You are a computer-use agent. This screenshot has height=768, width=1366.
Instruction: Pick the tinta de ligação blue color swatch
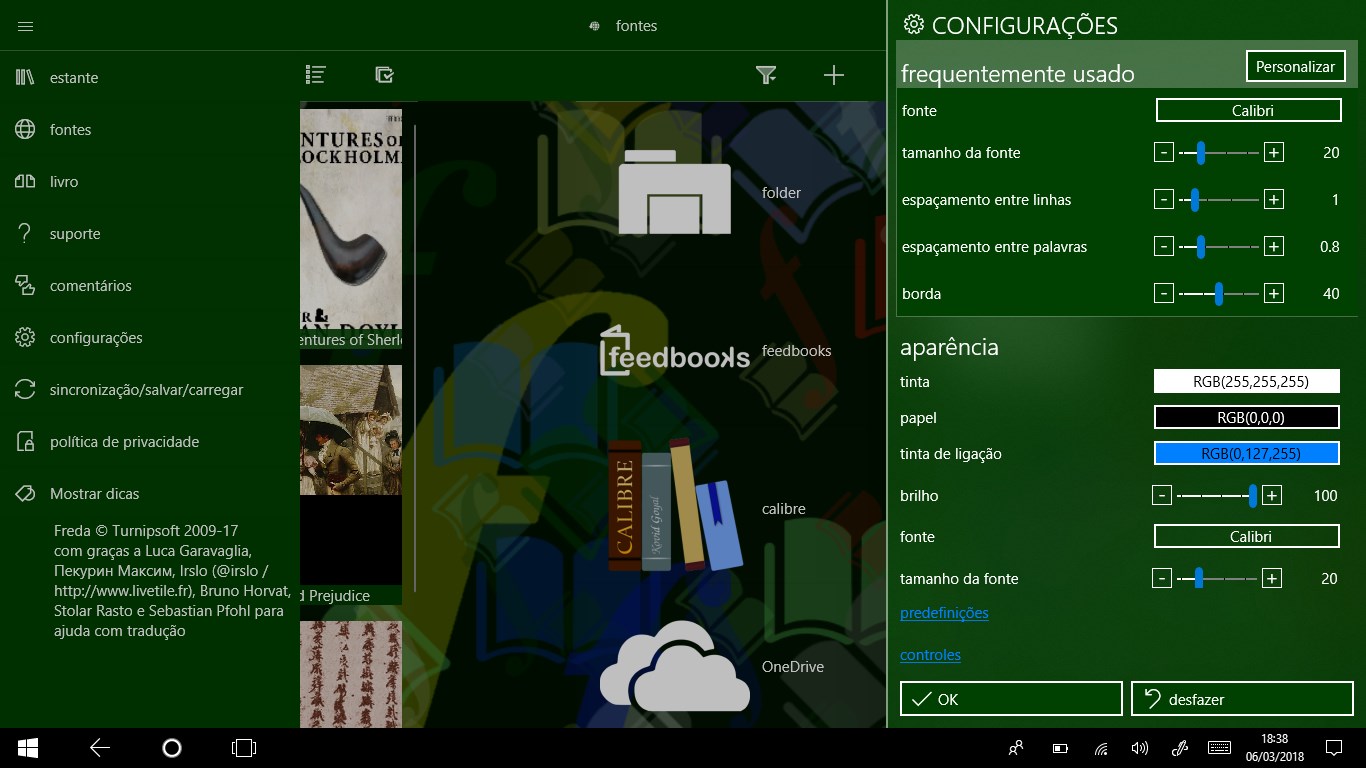point(1247,453)
